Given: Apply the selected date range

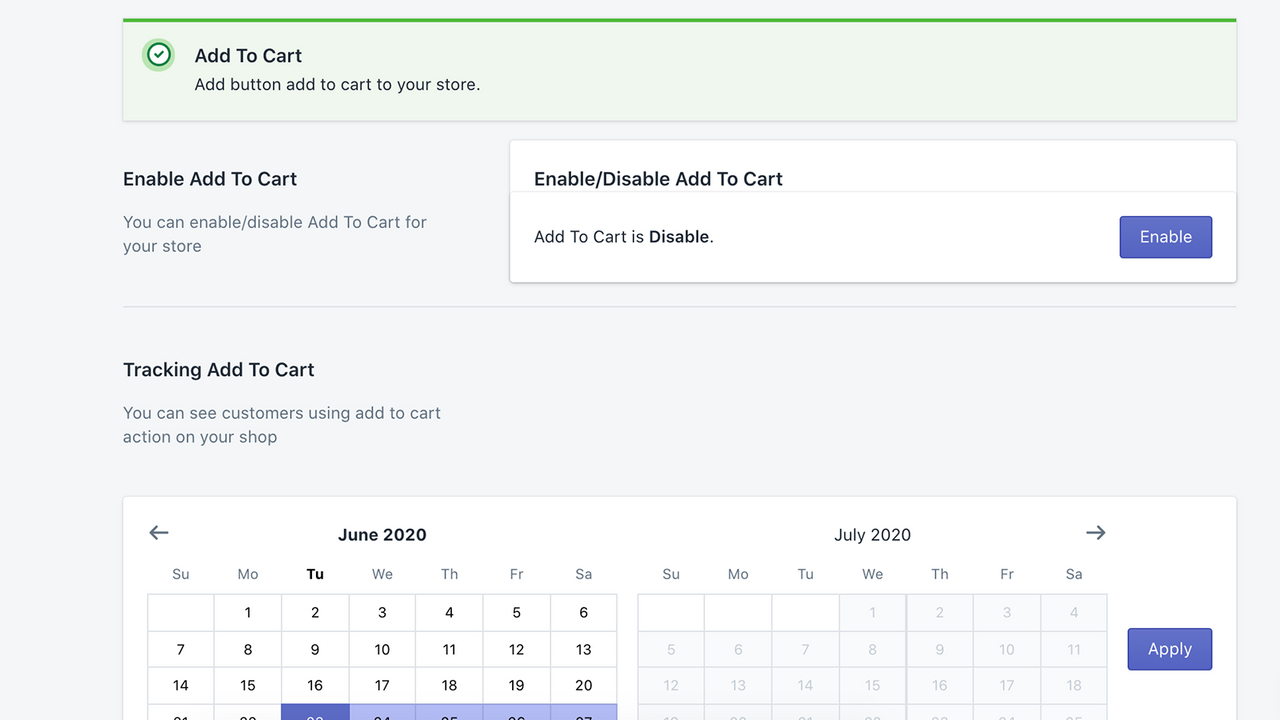Looking at the screenshot, I should (1169, 649).
